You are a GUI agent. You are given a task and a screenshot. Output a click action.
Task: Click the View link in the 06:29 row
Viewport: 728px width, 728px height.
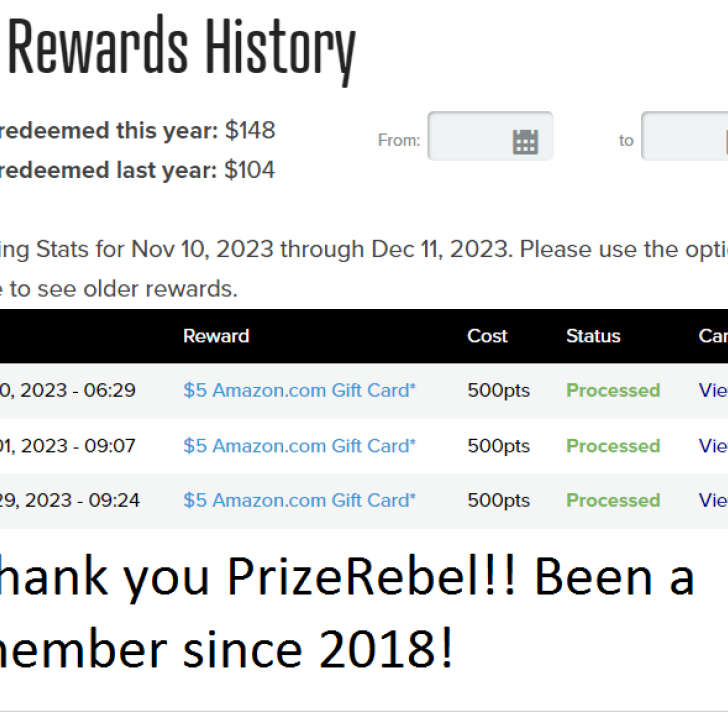713,390
